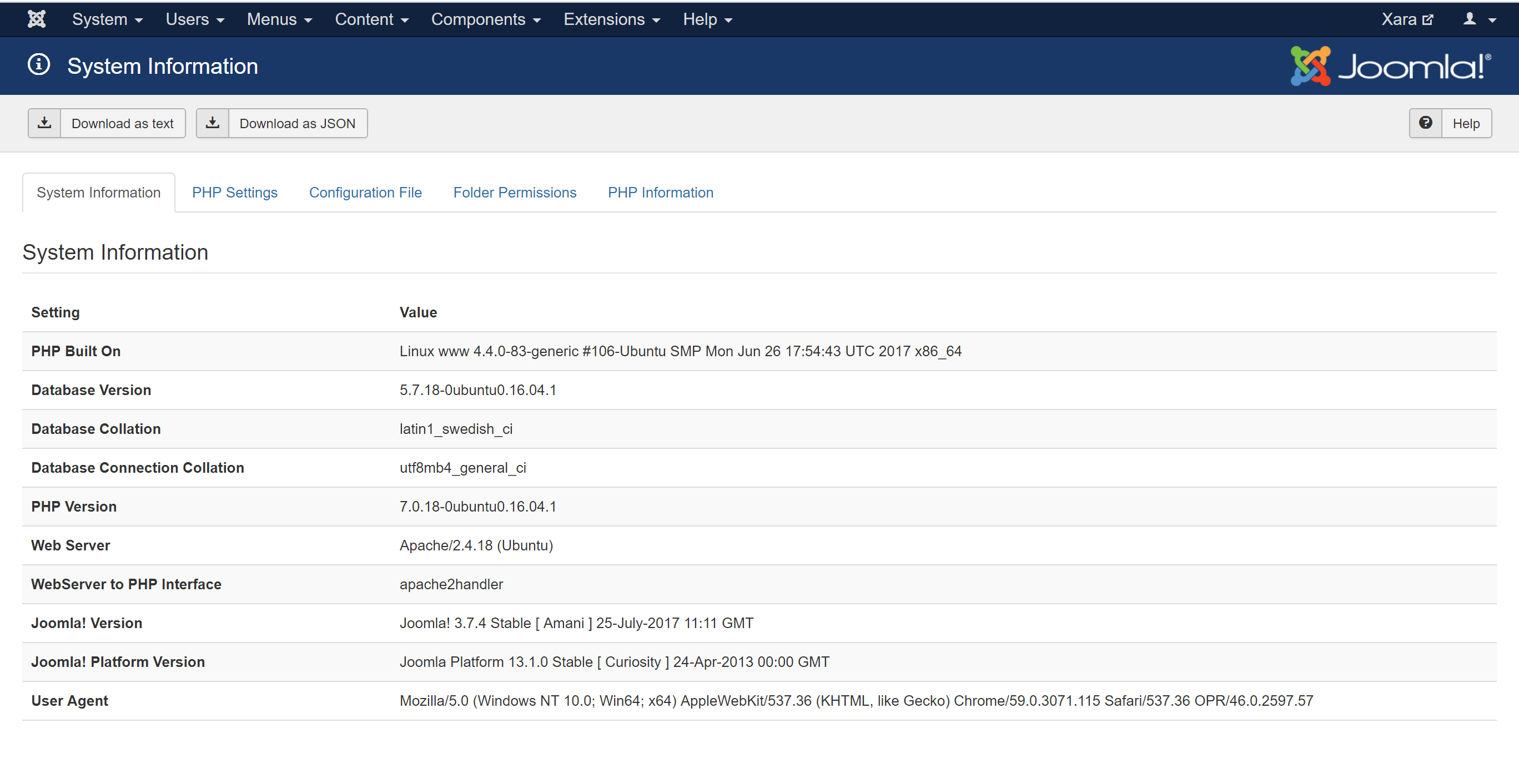Click the WebServer to PHP Interface label
Screen dimensions: 1519x784
point(126,585)
